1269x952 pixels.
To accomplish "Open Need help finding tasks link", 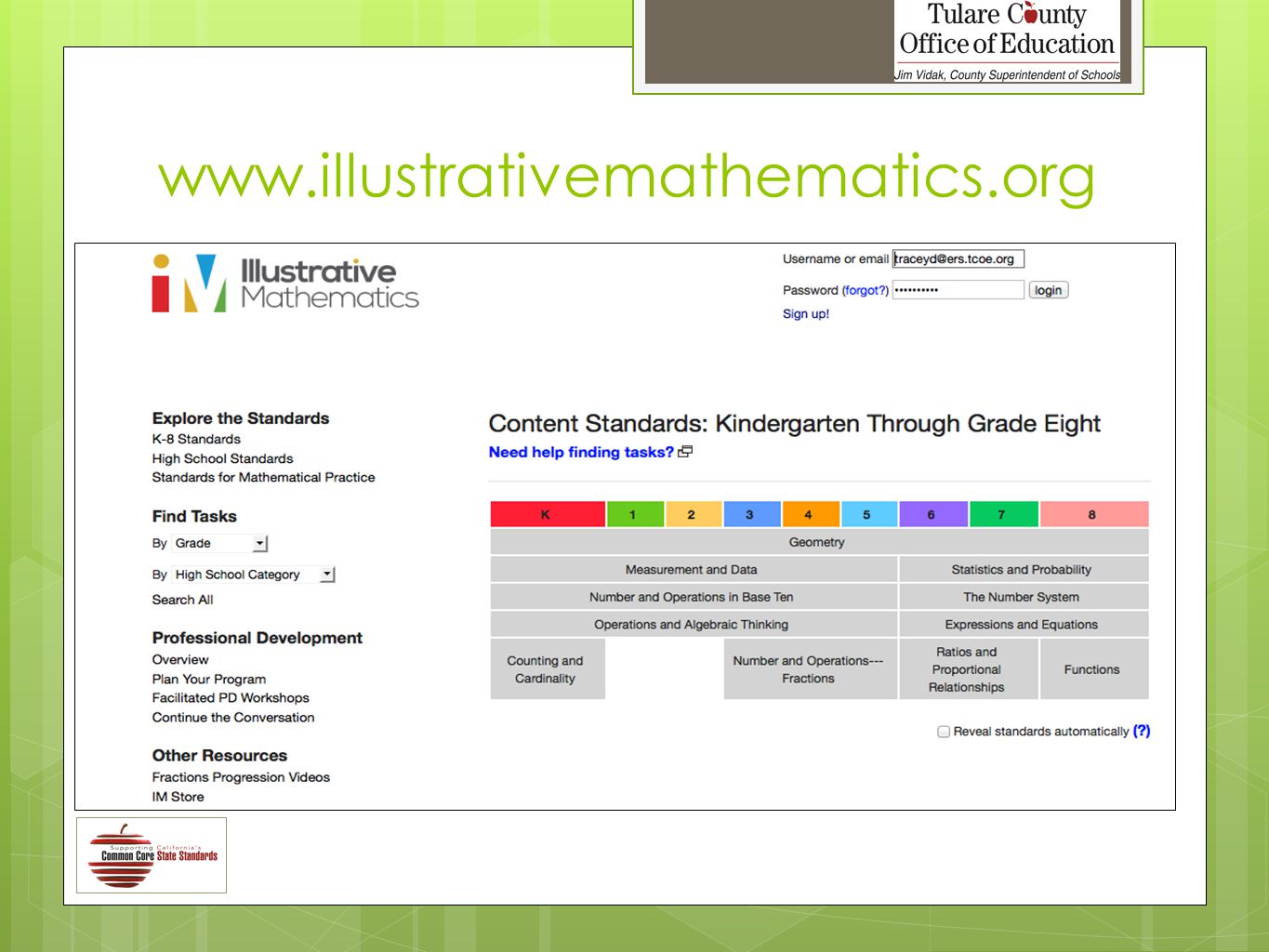I will click(x=581, y=452).
